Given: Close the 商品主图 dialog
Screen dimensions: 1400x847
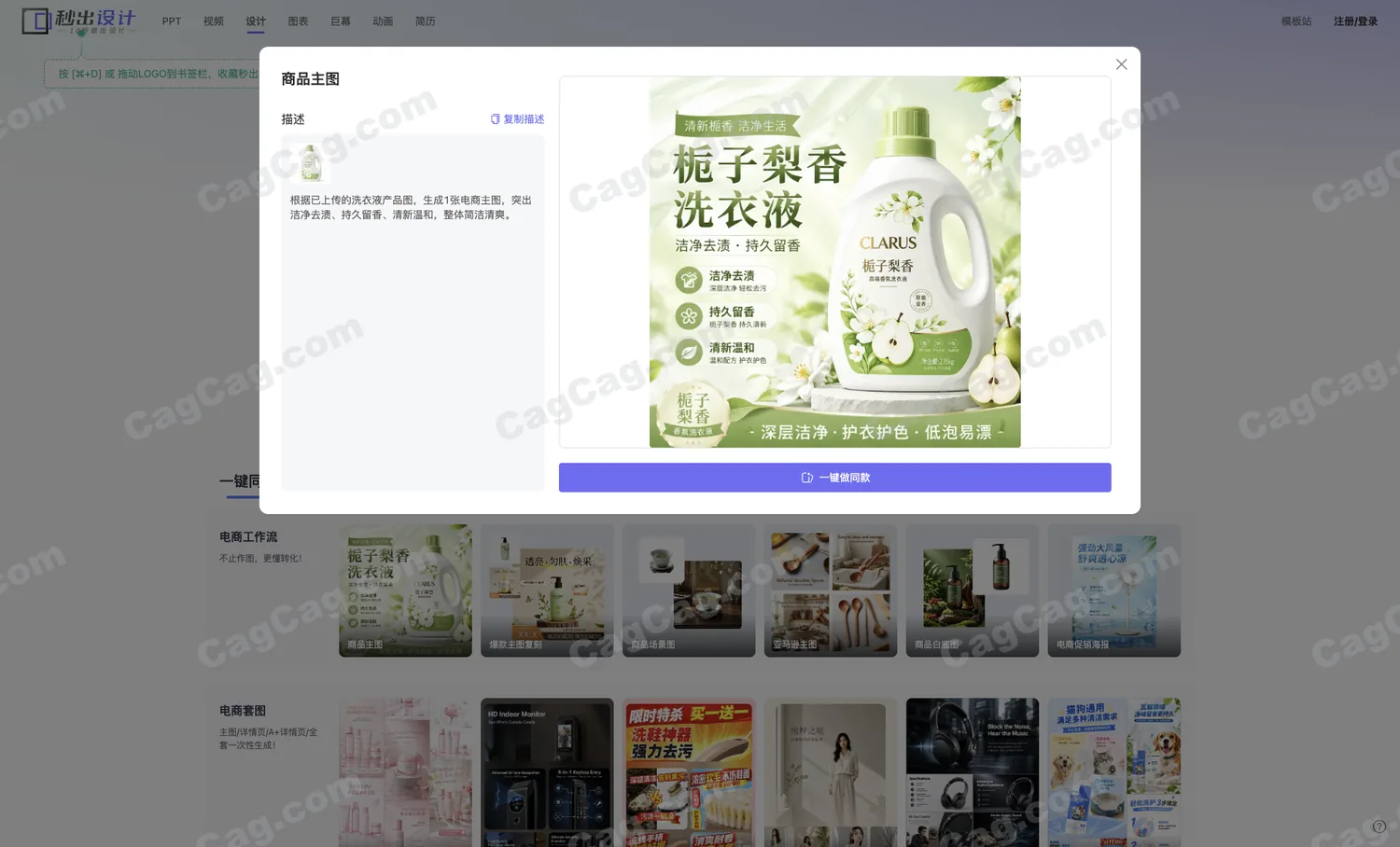Looking at the screenshot, I should (1121, 64).
